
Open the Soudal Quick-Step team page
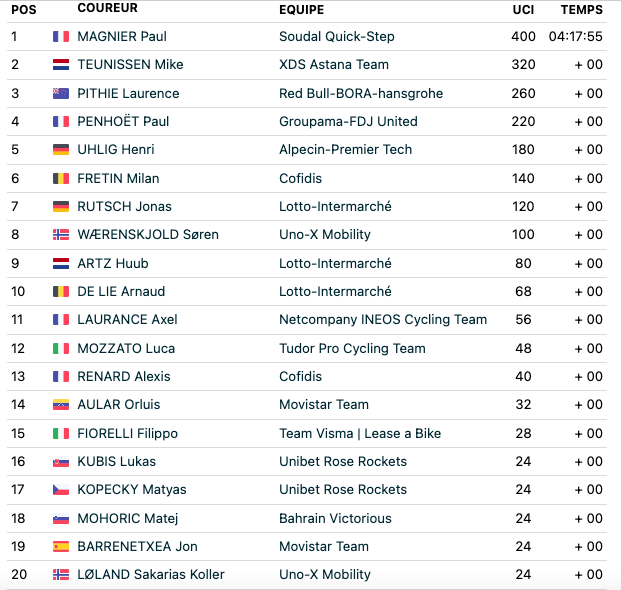tap(337, 36)
